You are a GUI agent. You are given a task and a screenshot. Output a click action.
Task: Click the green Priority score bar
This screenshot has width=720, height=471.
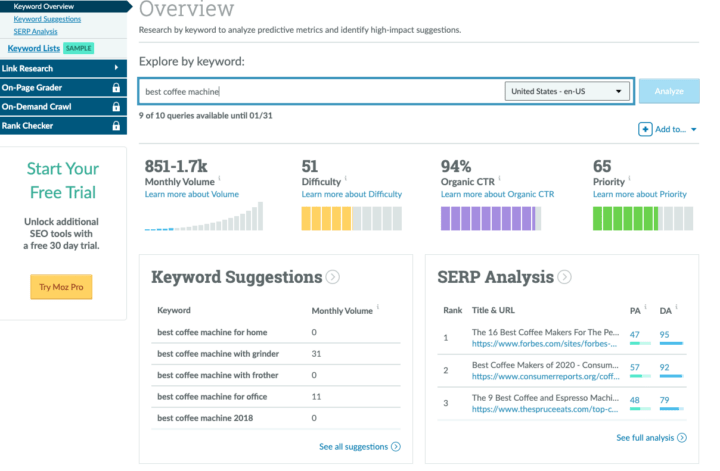coord(643,219)
